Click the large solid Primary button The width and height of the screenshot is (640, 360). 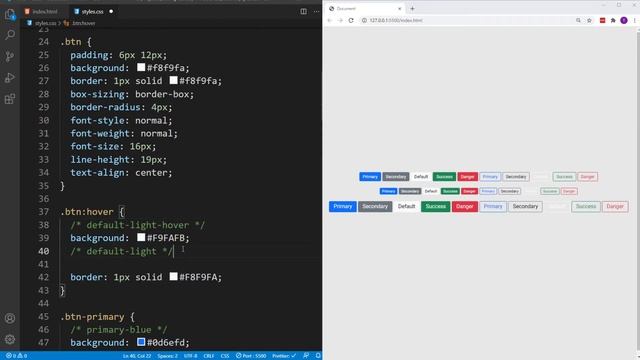coord(342,207)
